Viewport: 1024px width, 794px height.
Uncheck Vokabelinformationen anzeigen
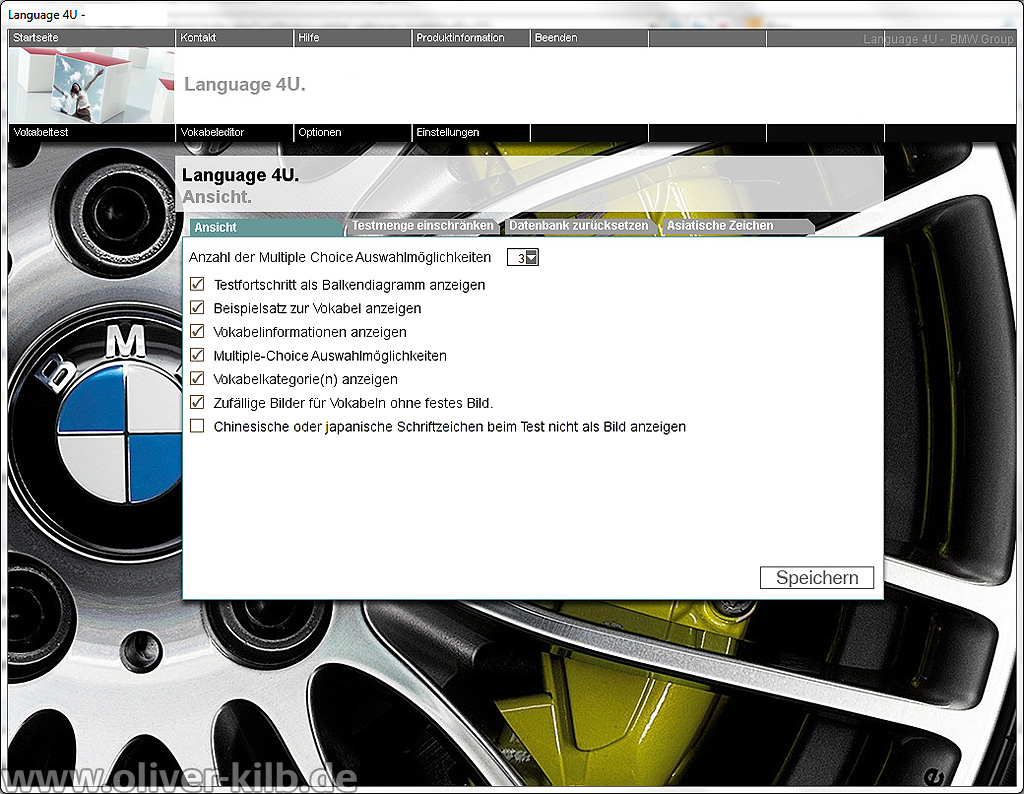coord(197,332)
